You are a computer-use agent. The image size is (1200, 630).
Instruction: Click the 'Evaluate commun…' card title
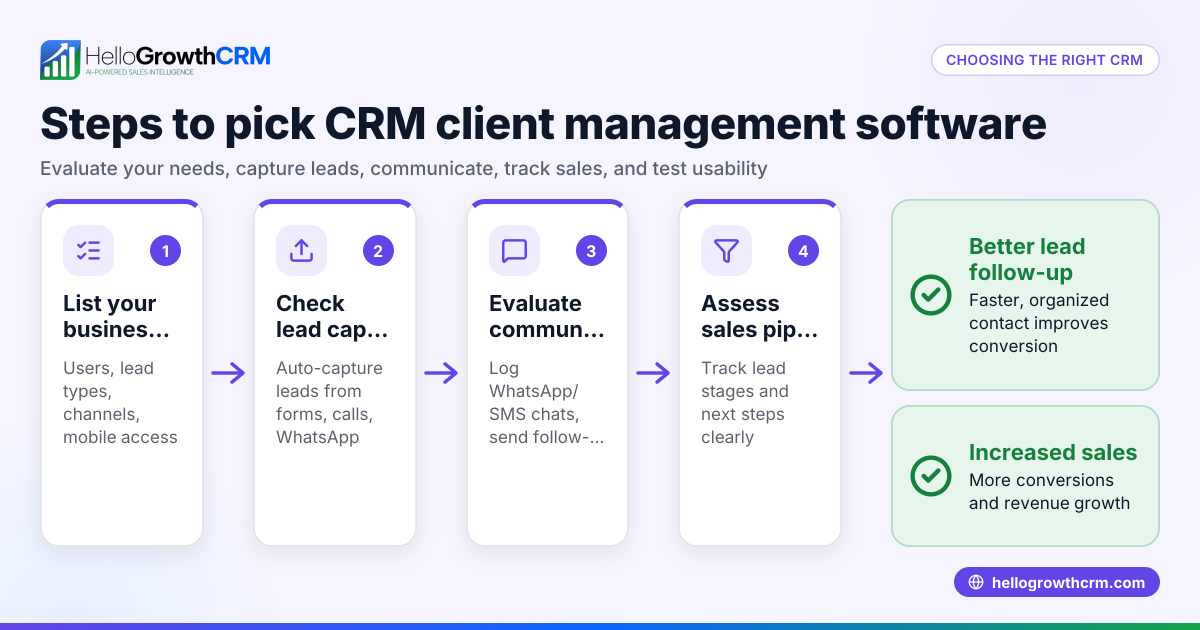547,316
